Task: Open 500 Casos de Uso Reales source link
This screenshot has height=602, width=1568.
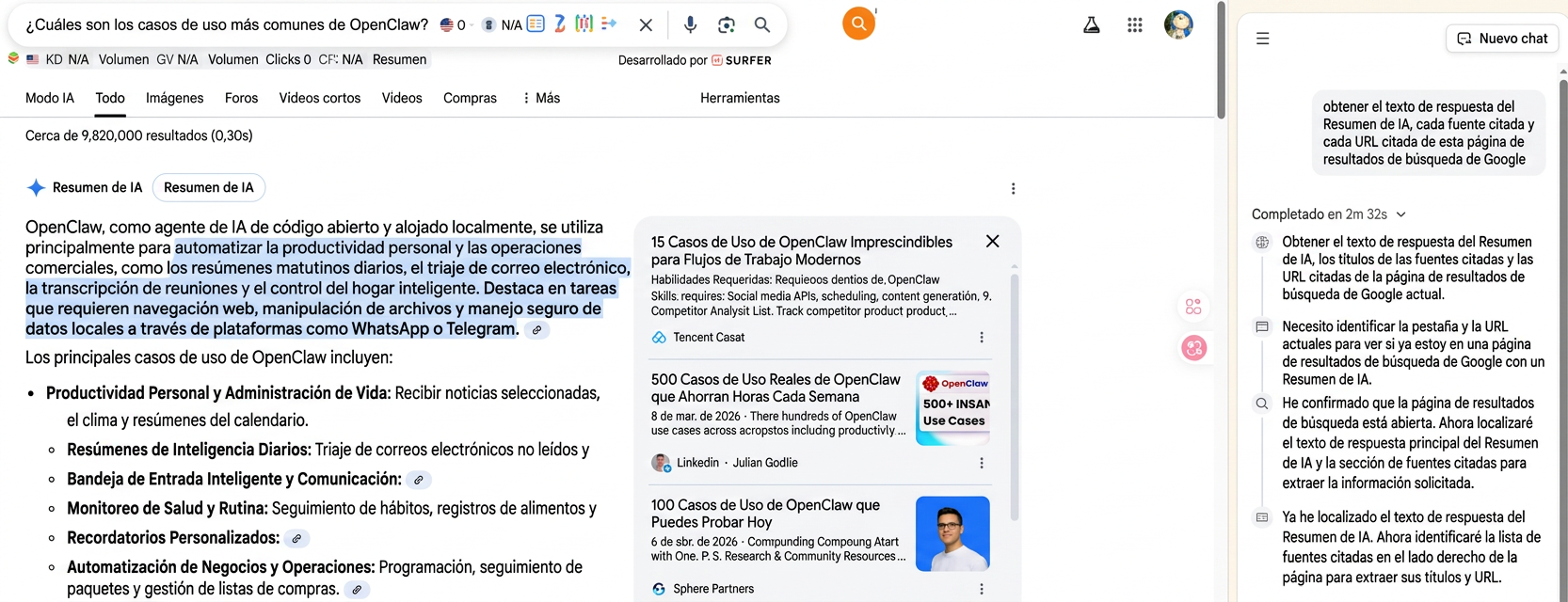Action: (x=776, y=388)
